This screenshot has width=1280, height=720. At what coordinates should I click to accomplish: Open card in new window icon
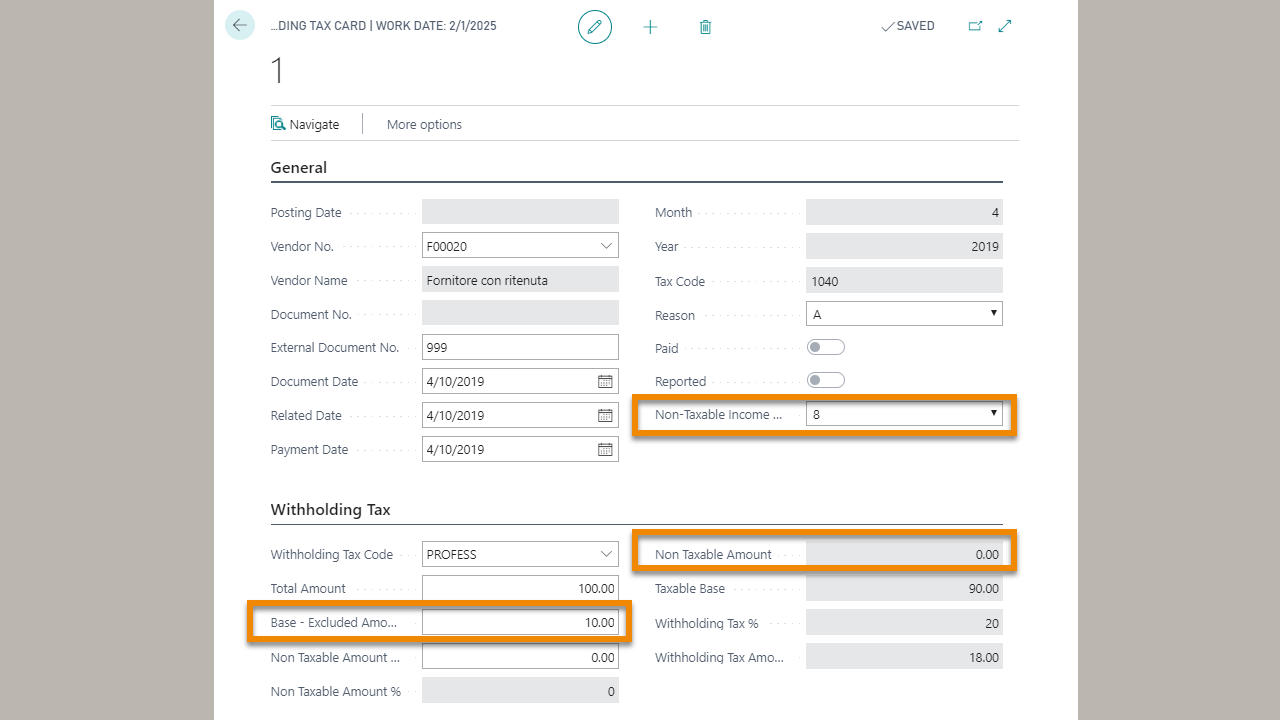coord(975,26)
